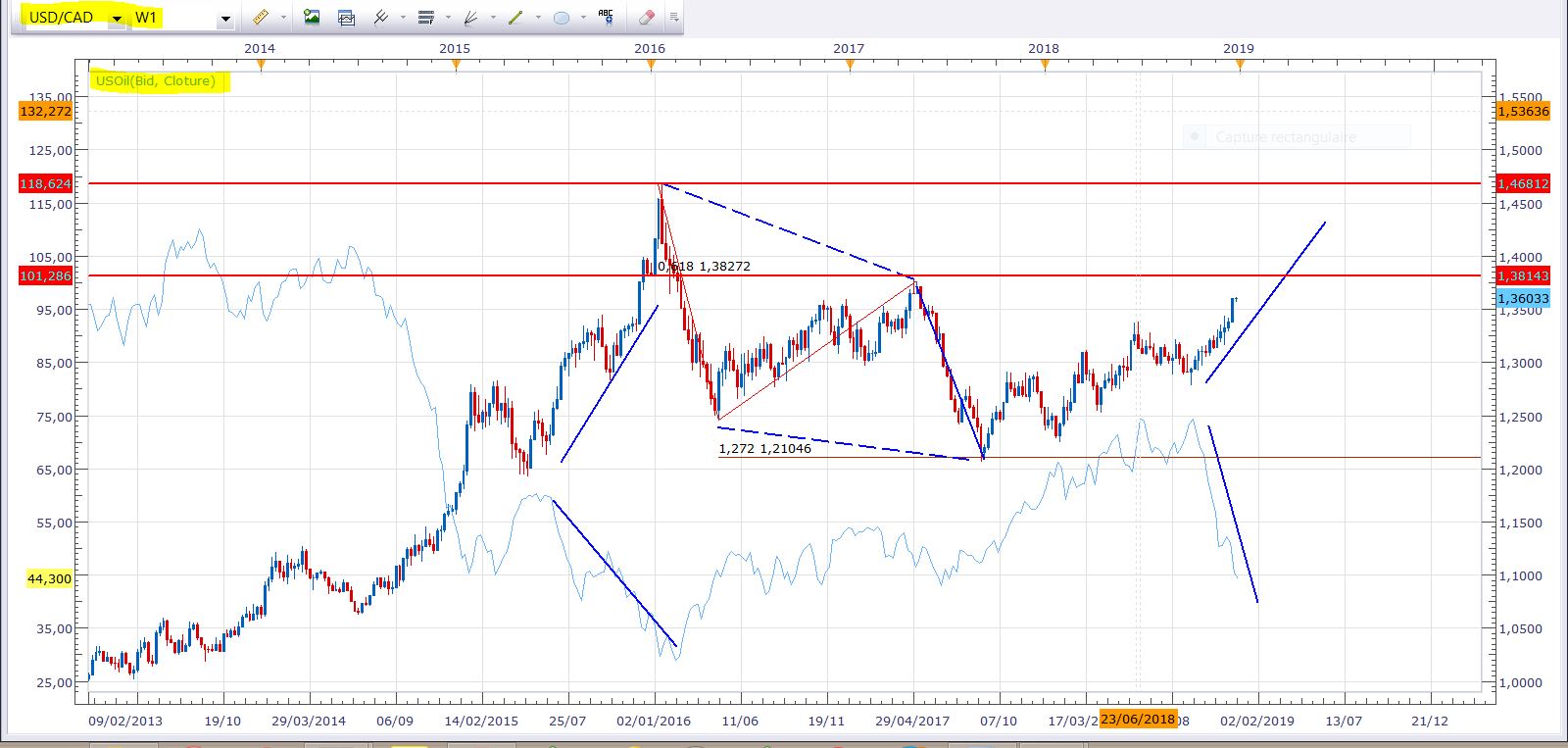Click the faded Capture rectangulaire button
1568x748 pixels.
(x=1286, y=137)
